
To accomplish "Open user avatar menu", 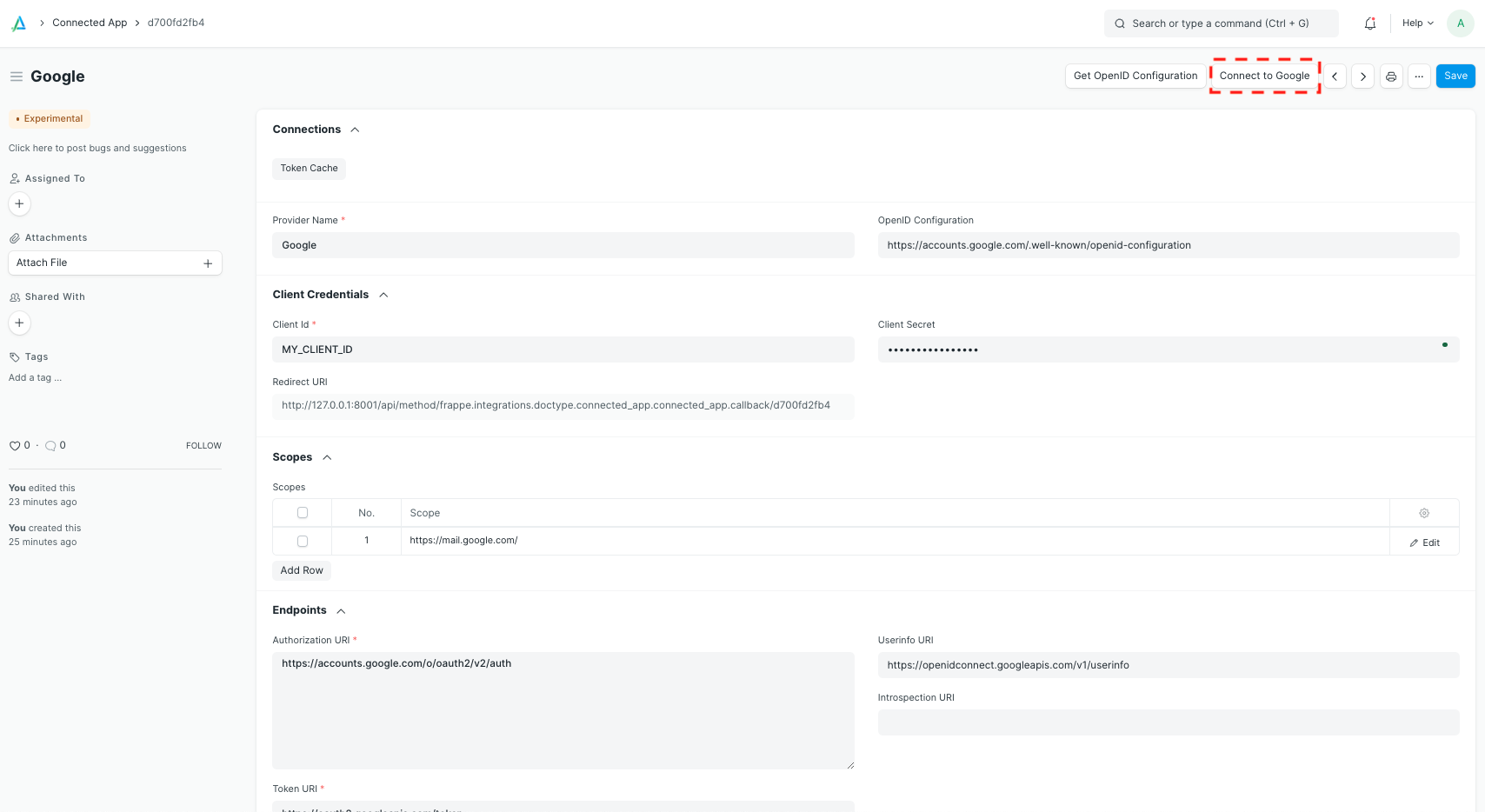I will [x=1461, y=23].
